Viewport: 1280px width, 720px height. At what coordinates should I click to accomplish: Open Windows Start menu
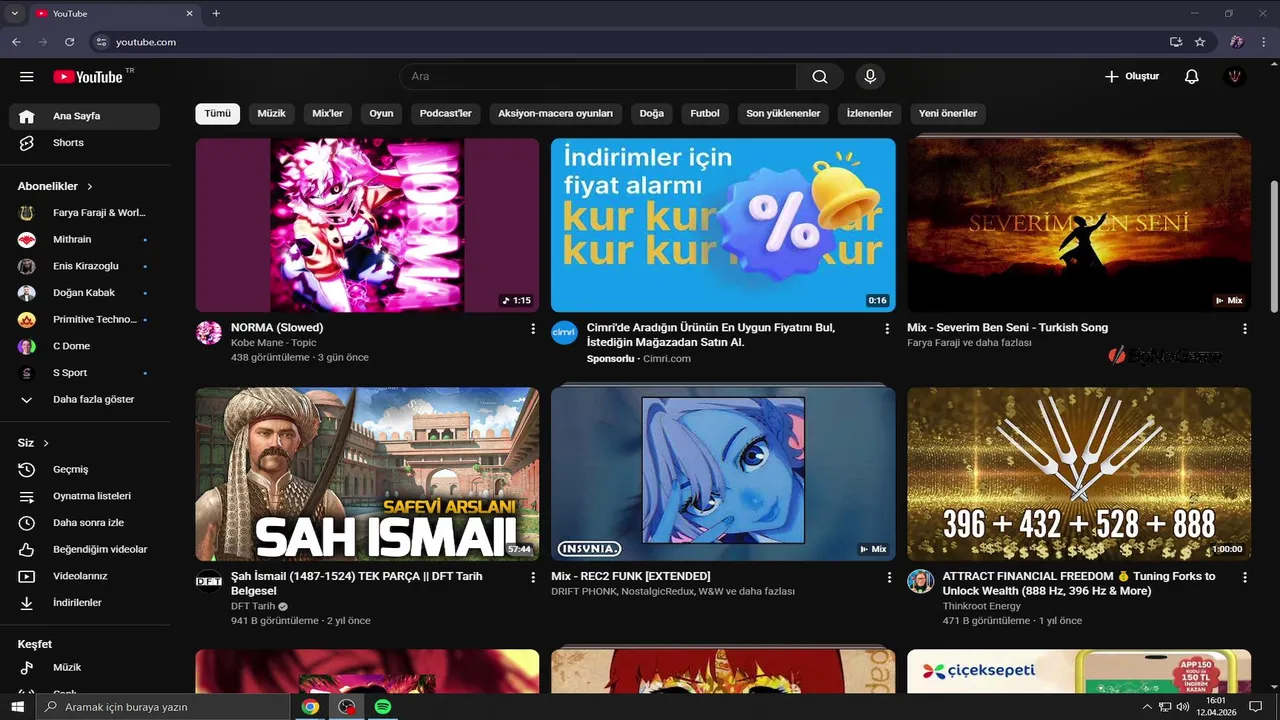click(x=18, y=707)
